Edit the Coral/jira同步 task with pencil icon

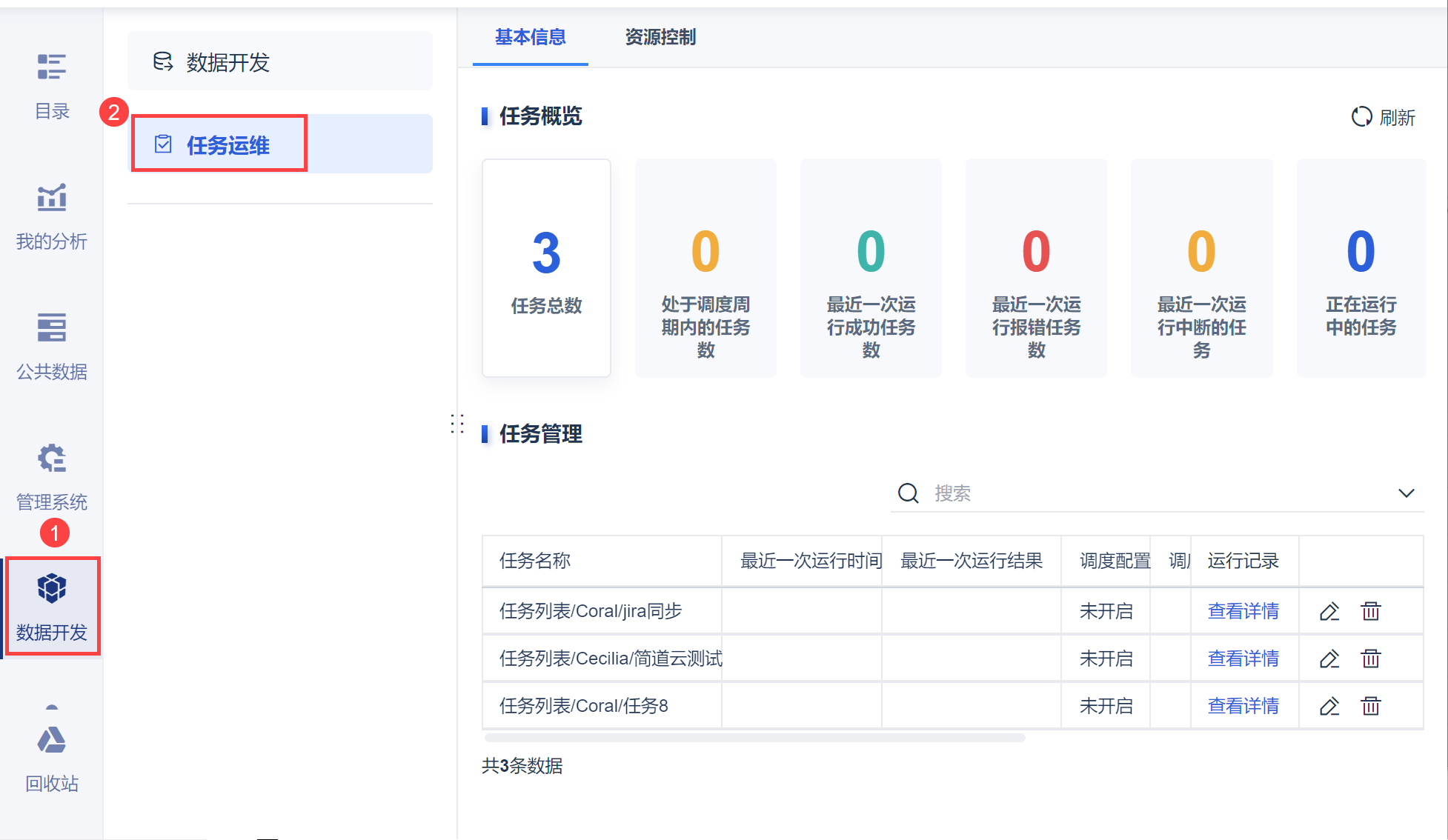coord(1329,611)
